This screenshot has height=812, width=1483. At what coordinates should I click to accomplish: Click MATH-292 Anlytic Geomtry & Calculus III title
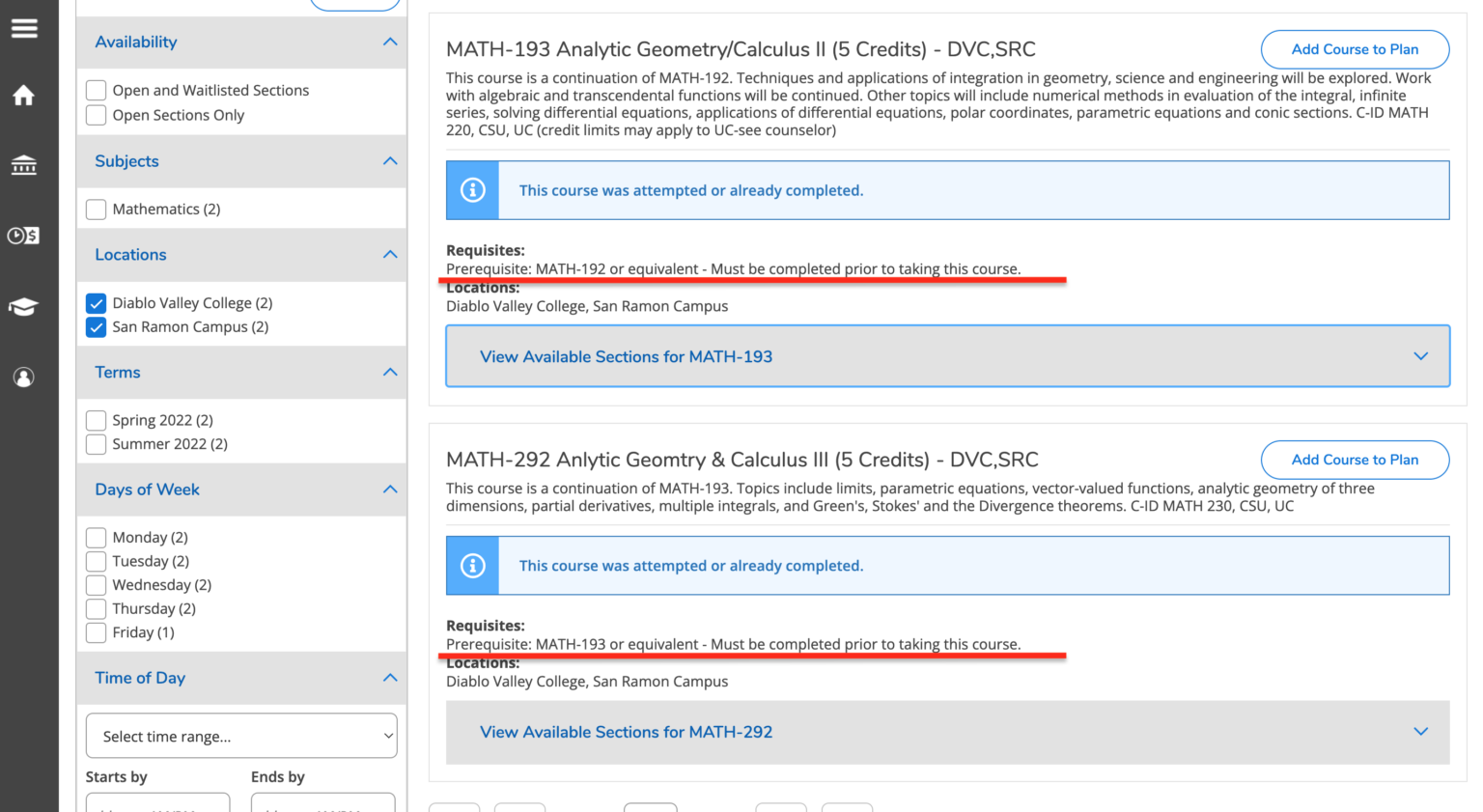pyautogui.click(x=742, y=460)
